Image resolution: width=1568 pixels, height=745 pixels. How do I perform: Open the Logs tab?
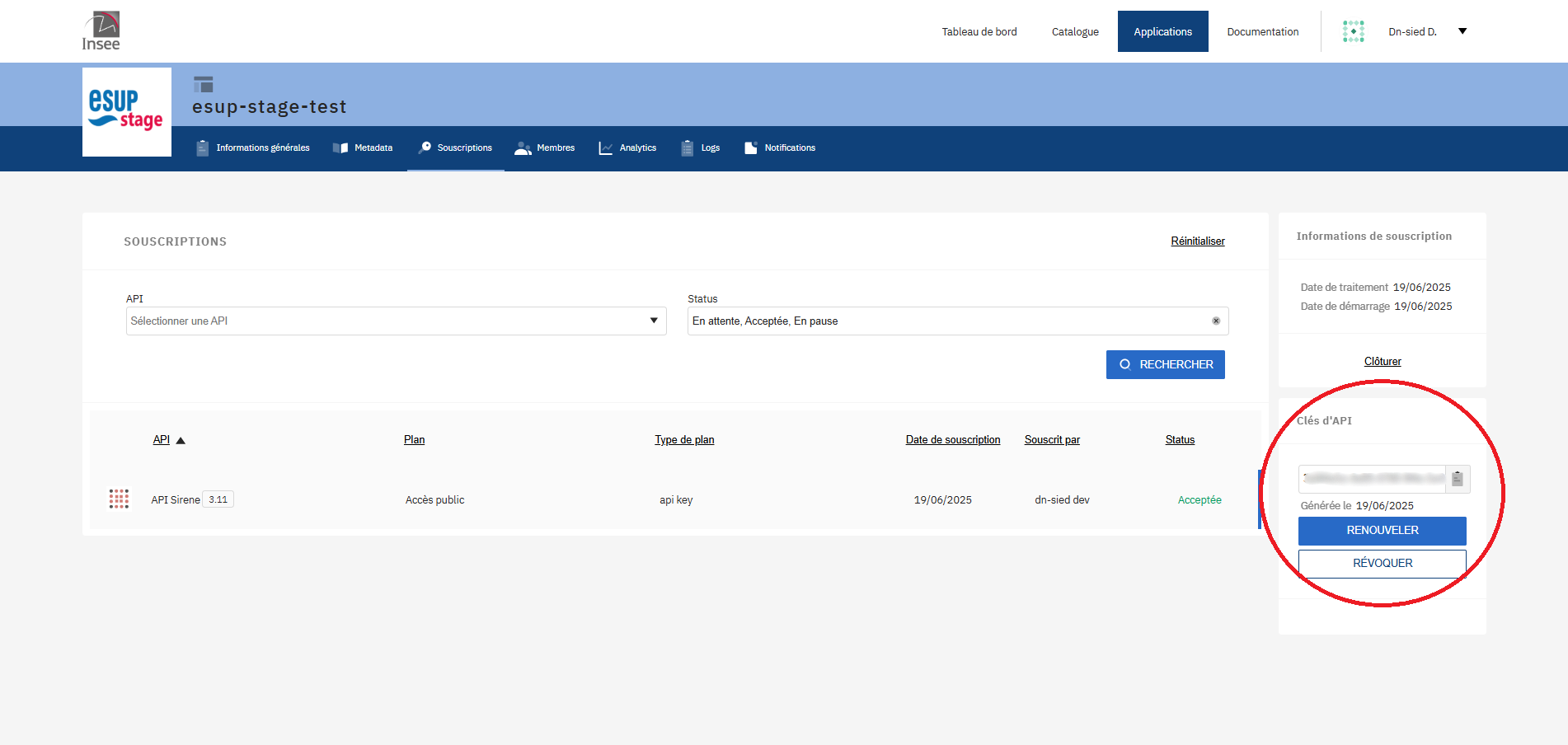coord(701,148)
